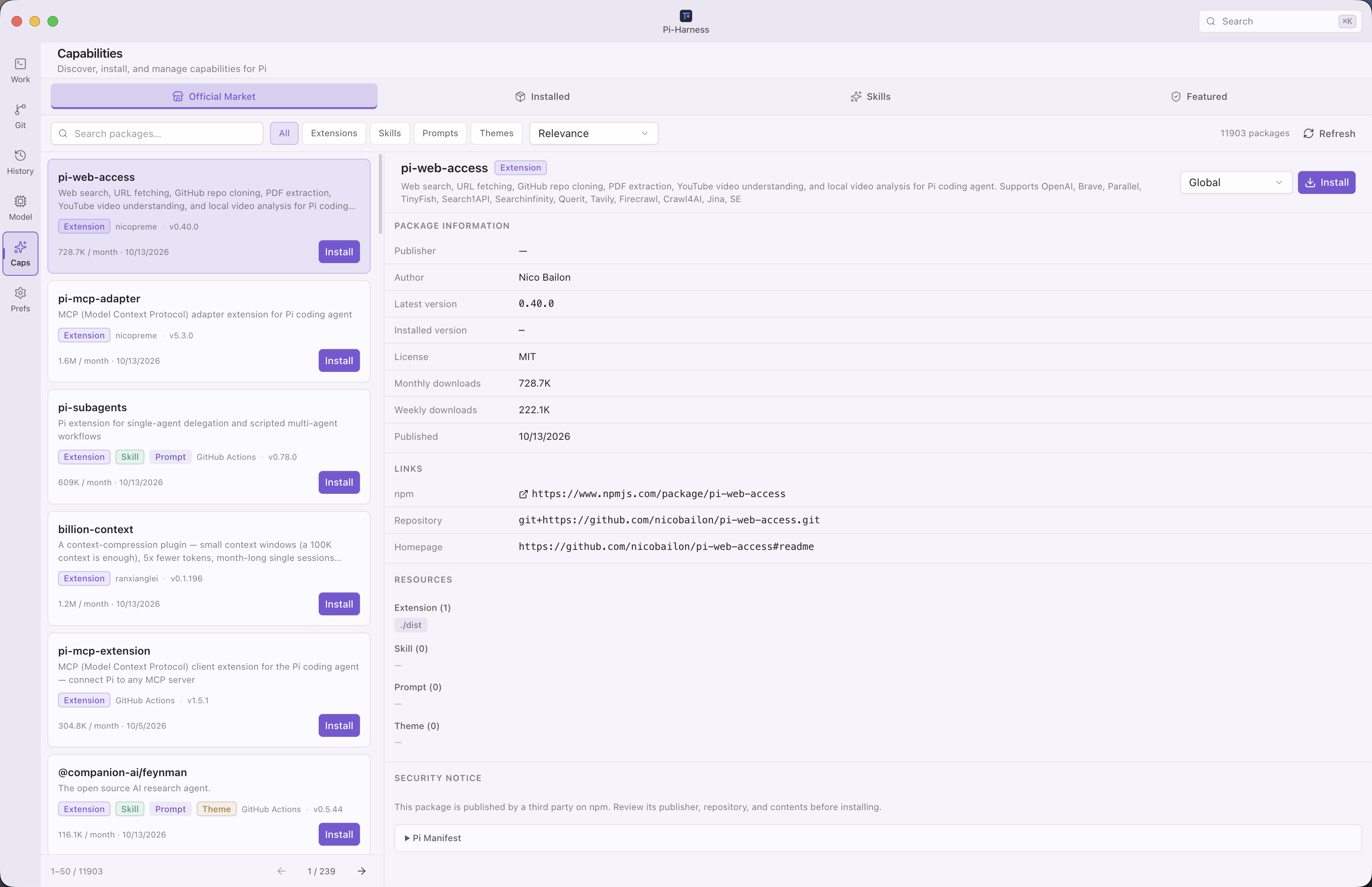Click the Latest version value 0.40.0
This screenshot has width=1372, height=887.
(536, 304)
